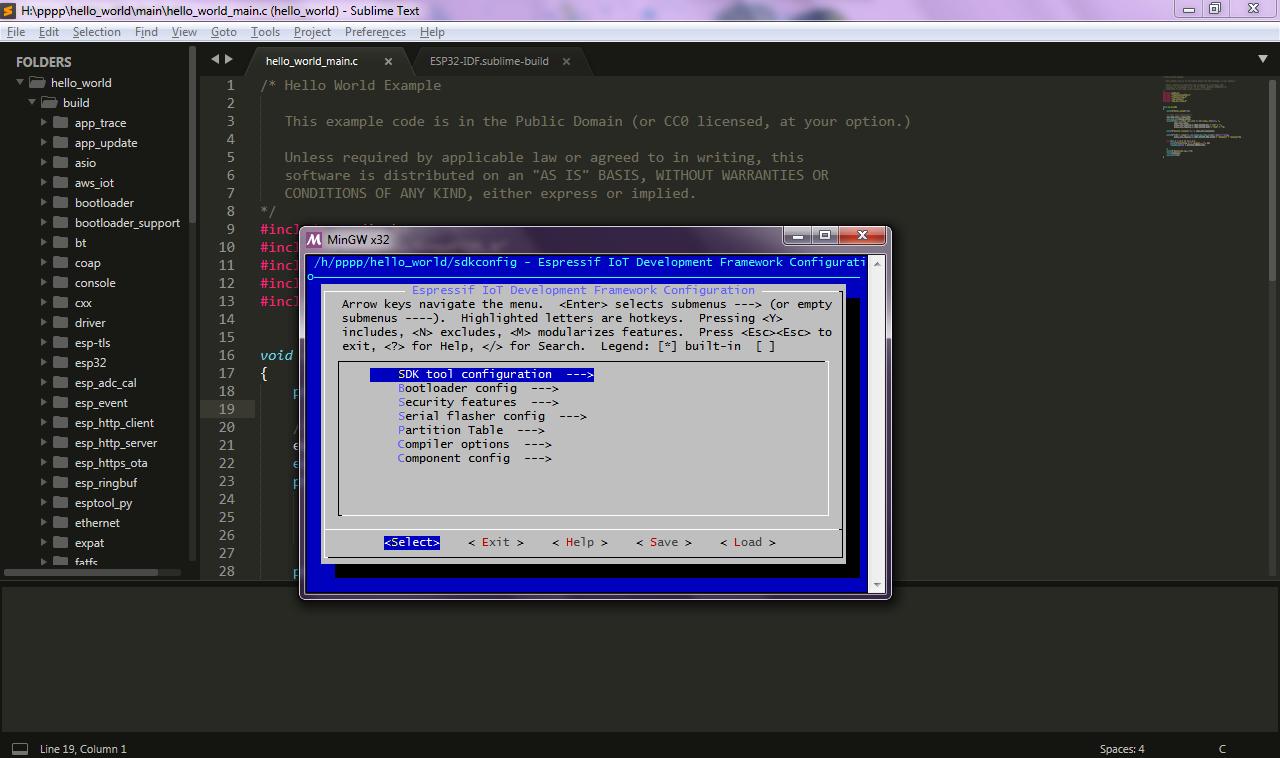Click line number 19 in gutter
The width and height of the screenshot is (1280, 758).
(x=226, y=409)
